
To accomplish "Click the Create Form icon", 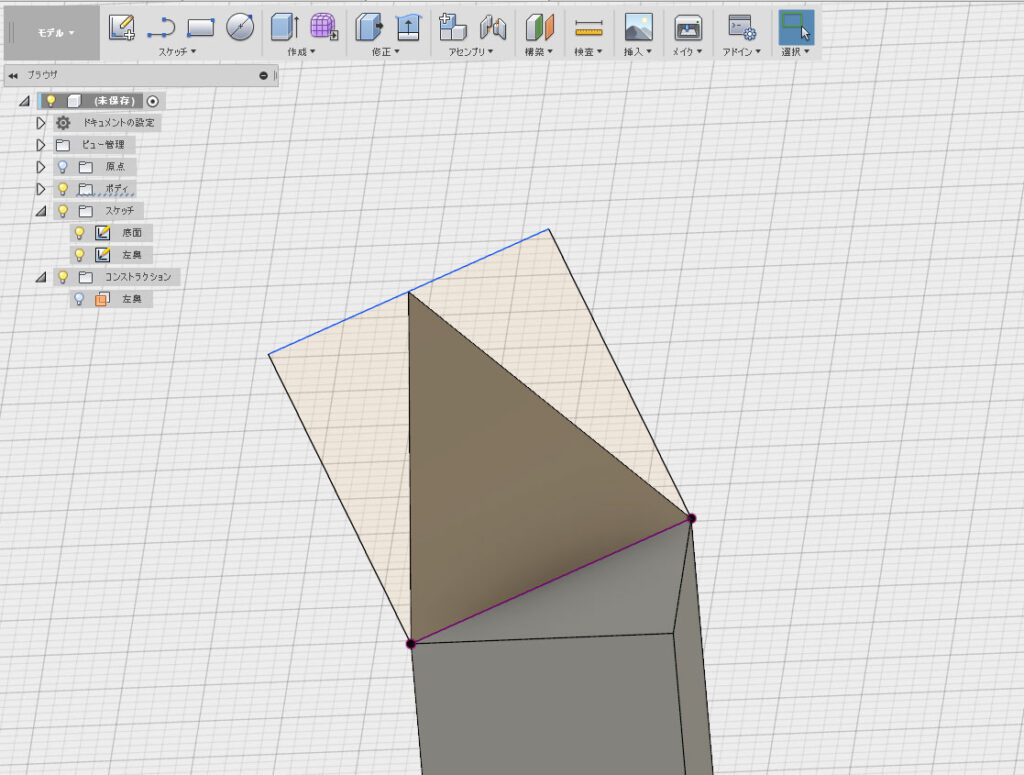I will pyautogui.click(x=324, y=27).
